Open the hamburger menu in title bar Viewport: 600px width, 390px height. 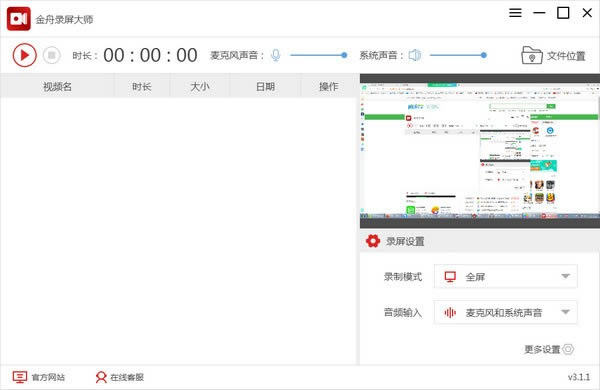click(x=515, y=13)
